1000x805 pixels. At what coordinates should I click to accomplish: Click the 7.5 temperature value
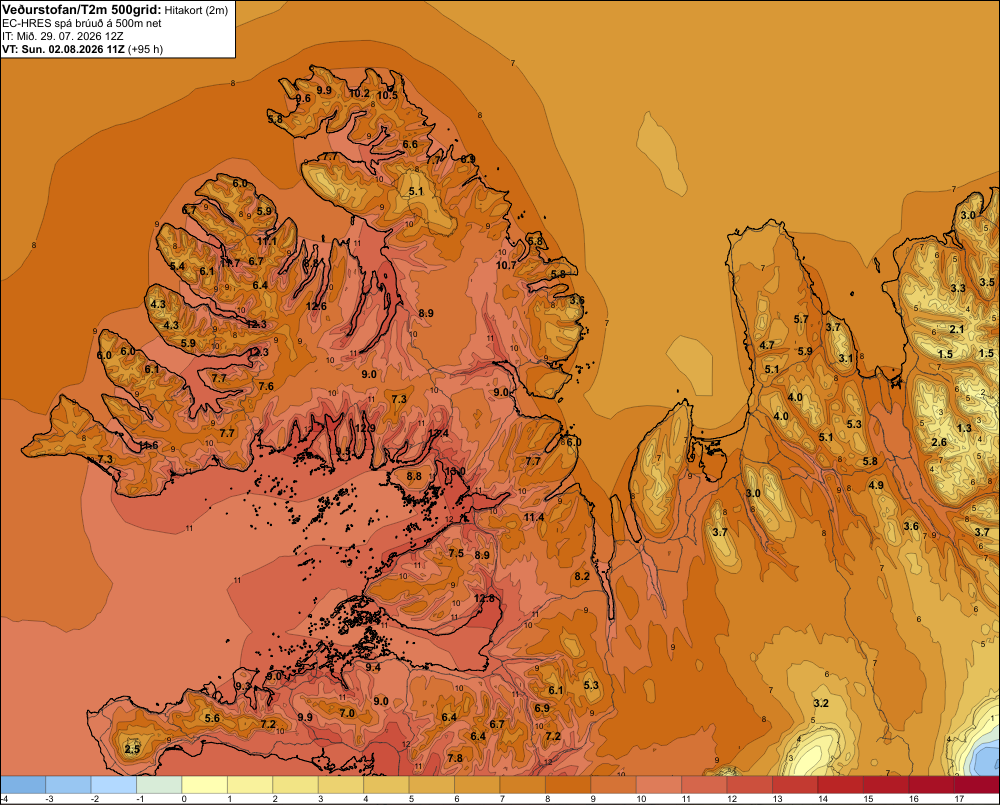tap(456, 553)
